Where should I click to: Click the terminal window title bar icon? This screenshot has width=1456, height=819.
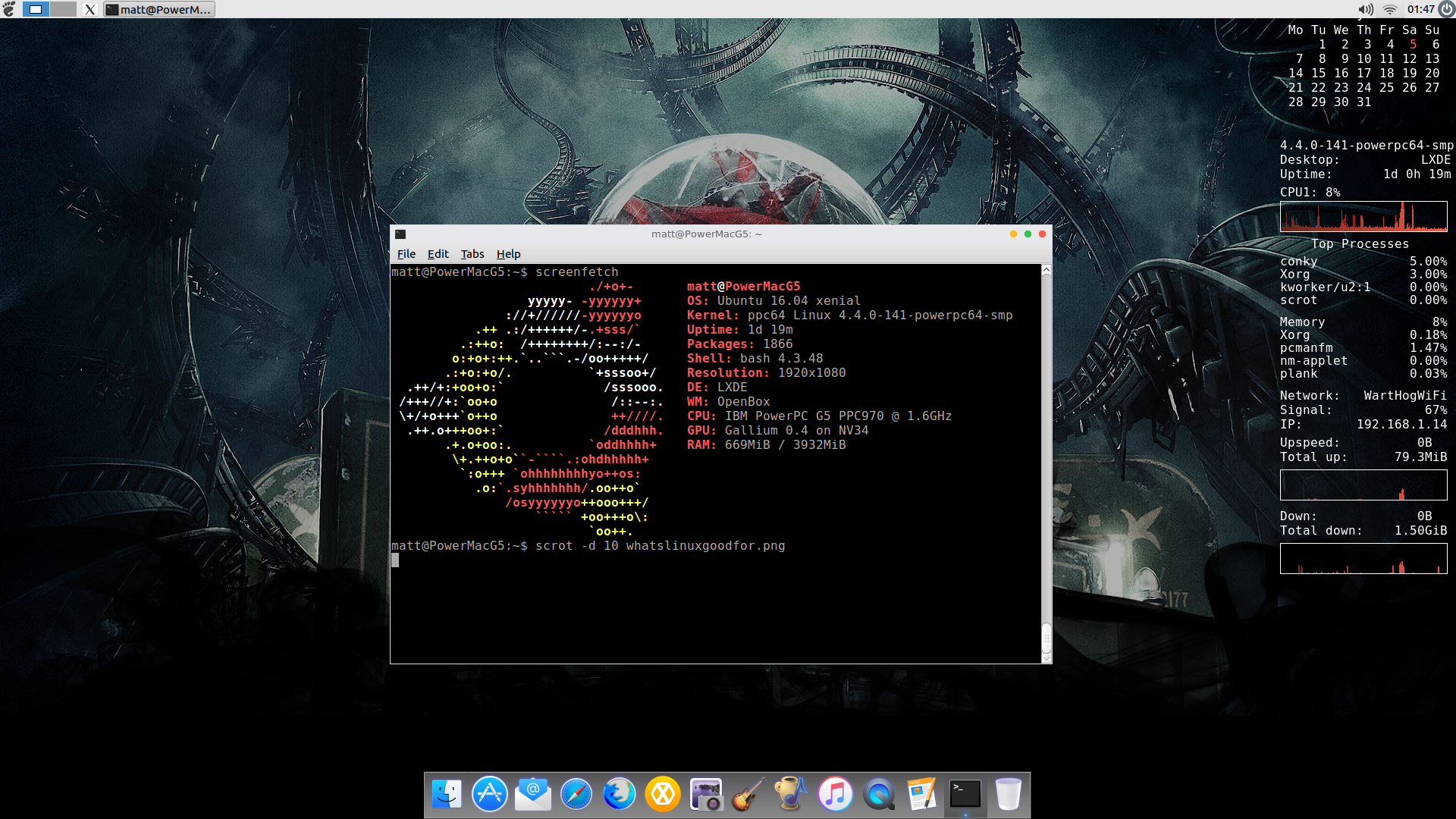[x=400, y=234]
